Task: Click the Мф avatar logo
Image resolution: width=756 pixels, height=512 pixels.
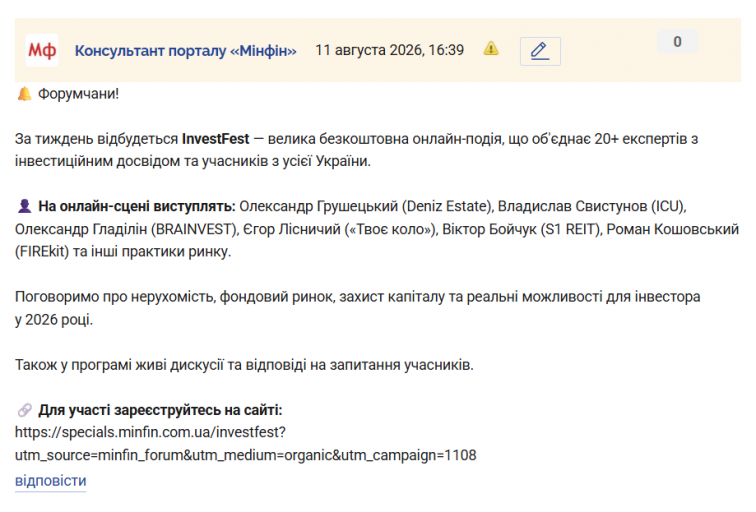Action: point(42,50)
